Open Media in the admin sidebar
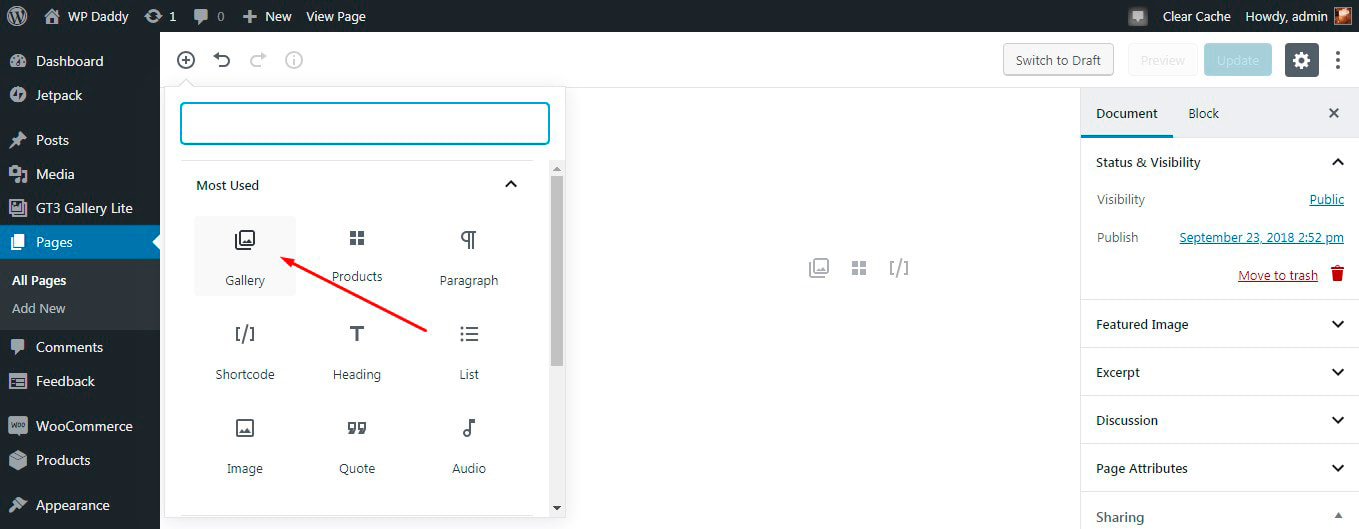1359x529 pixels. coord(80,174)
